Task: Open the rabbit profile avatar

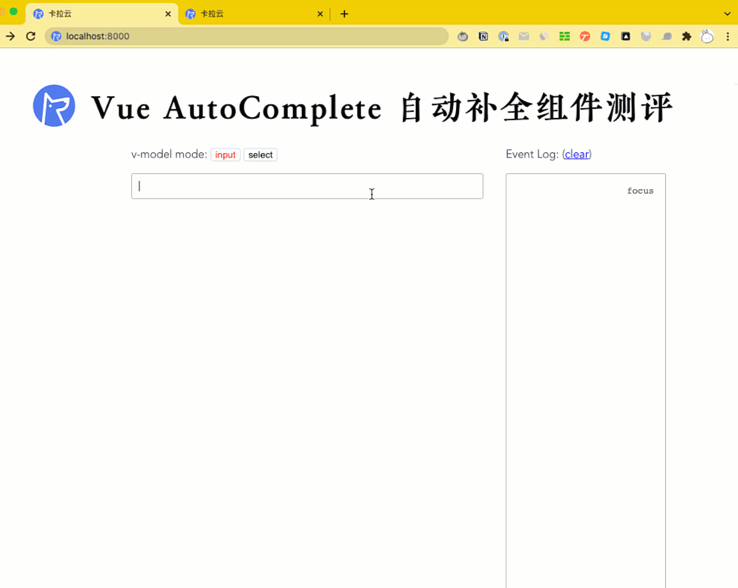Action: (707, 36)
